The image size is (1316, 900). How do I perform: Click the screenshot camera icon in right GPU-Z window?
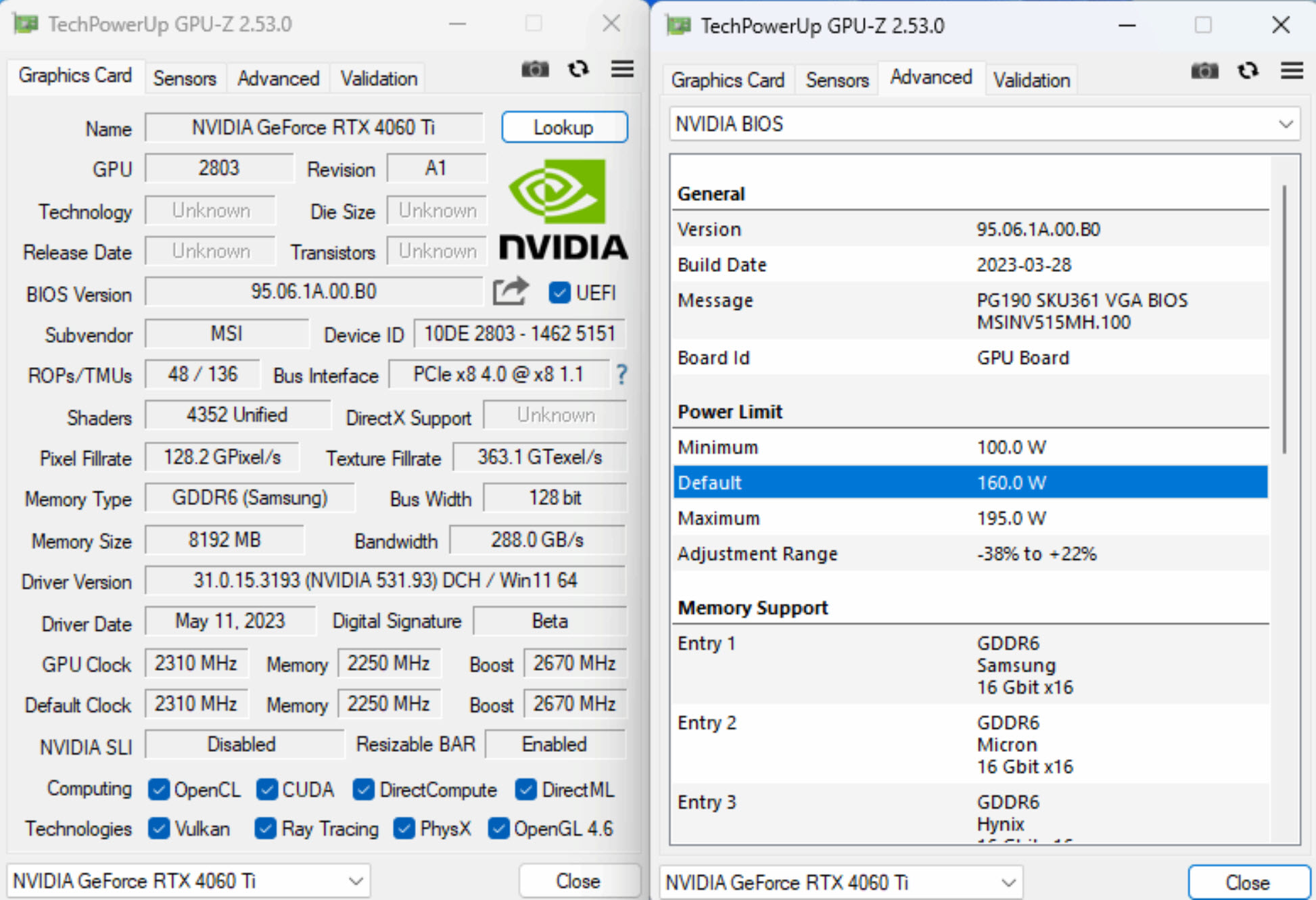pos(1204,71)
